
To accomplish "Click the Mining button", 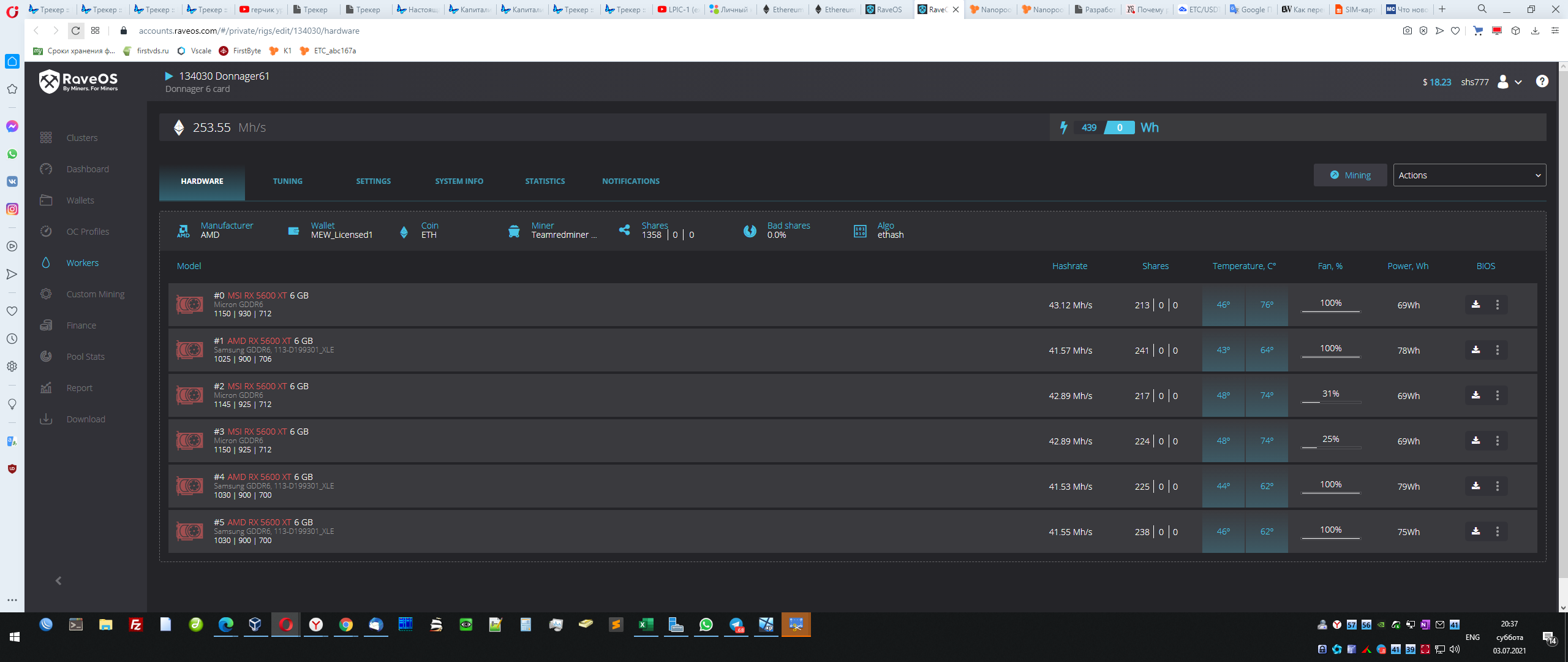I will pyautogui.click(x=1350, y=175).
